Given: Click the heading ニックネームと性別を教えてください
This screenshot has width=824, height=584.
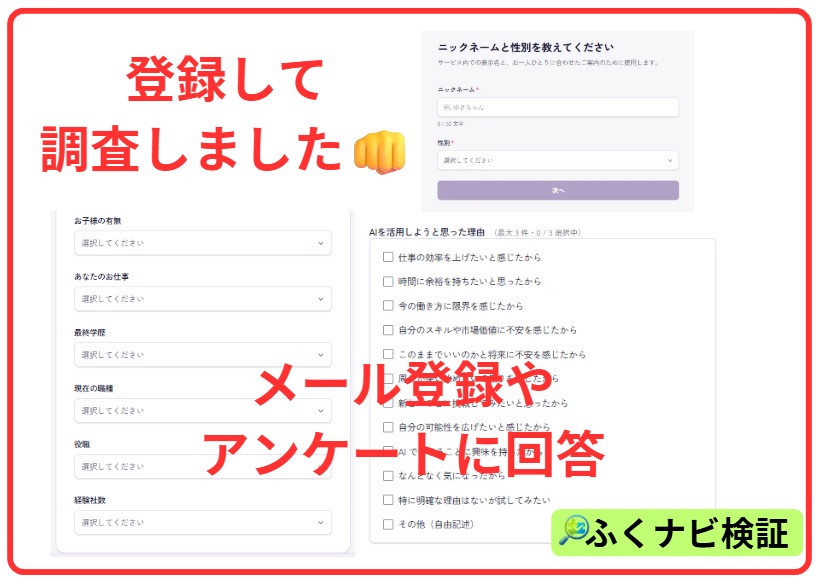Looking at the screenshot, I should (526, 47).
